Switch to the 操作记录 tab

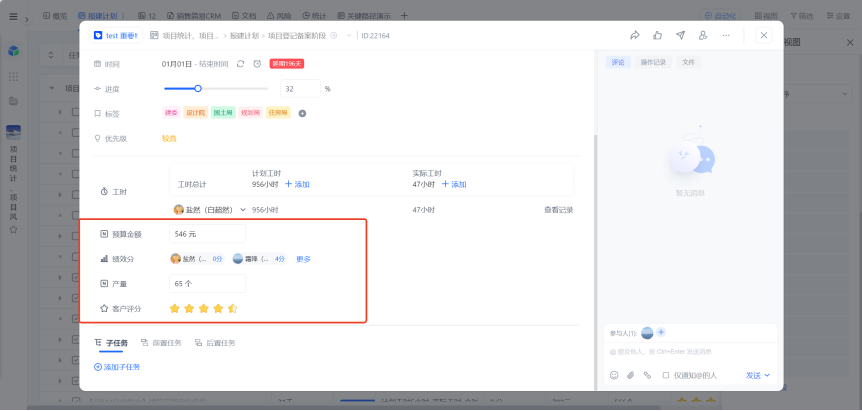coord(653,62)
